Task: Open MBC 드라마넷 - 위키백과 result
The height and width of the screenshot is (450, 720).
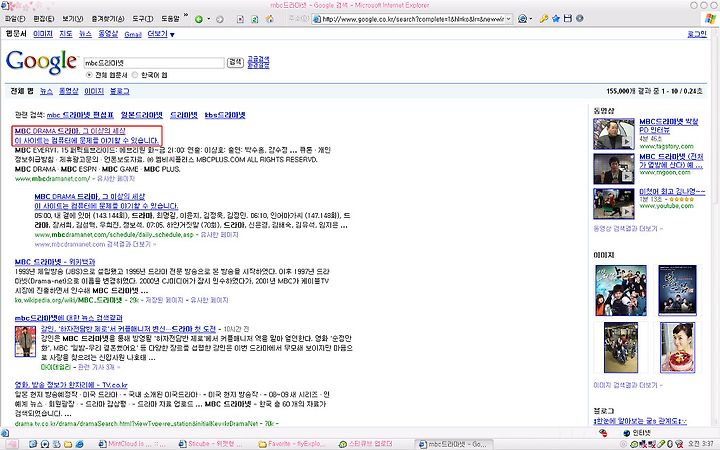Action: click(x=55, y=262)
